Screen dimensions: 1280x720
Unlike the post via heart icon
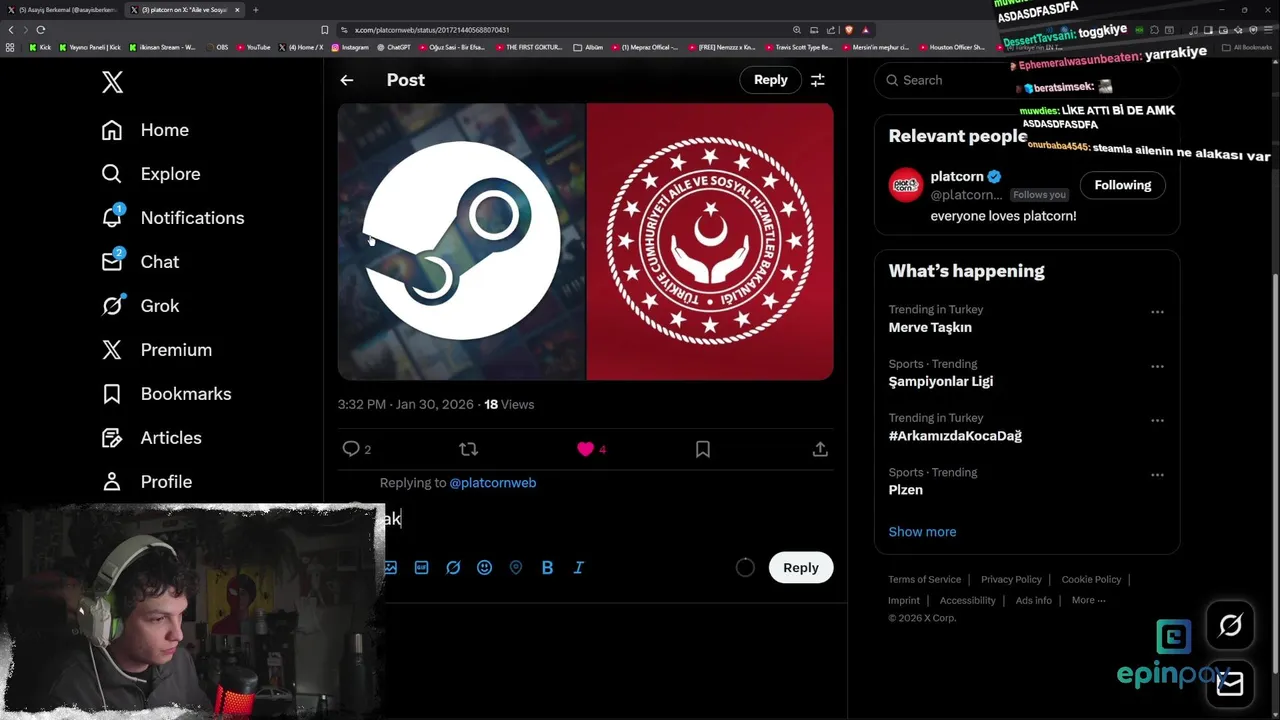tap(585, 449)
